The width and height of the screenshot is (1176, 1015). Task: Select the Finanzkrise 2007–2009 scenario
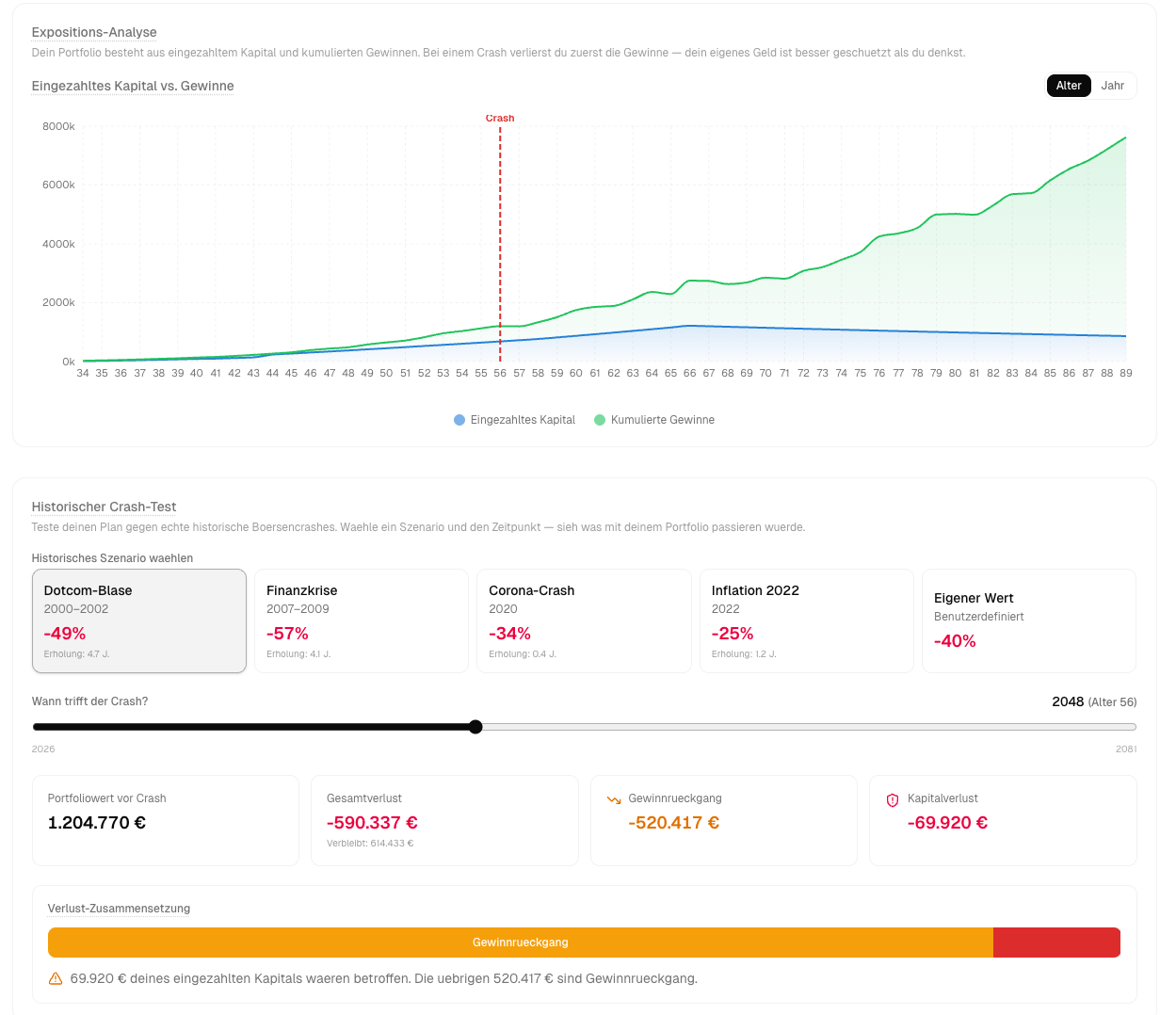(x=362, y=620)
